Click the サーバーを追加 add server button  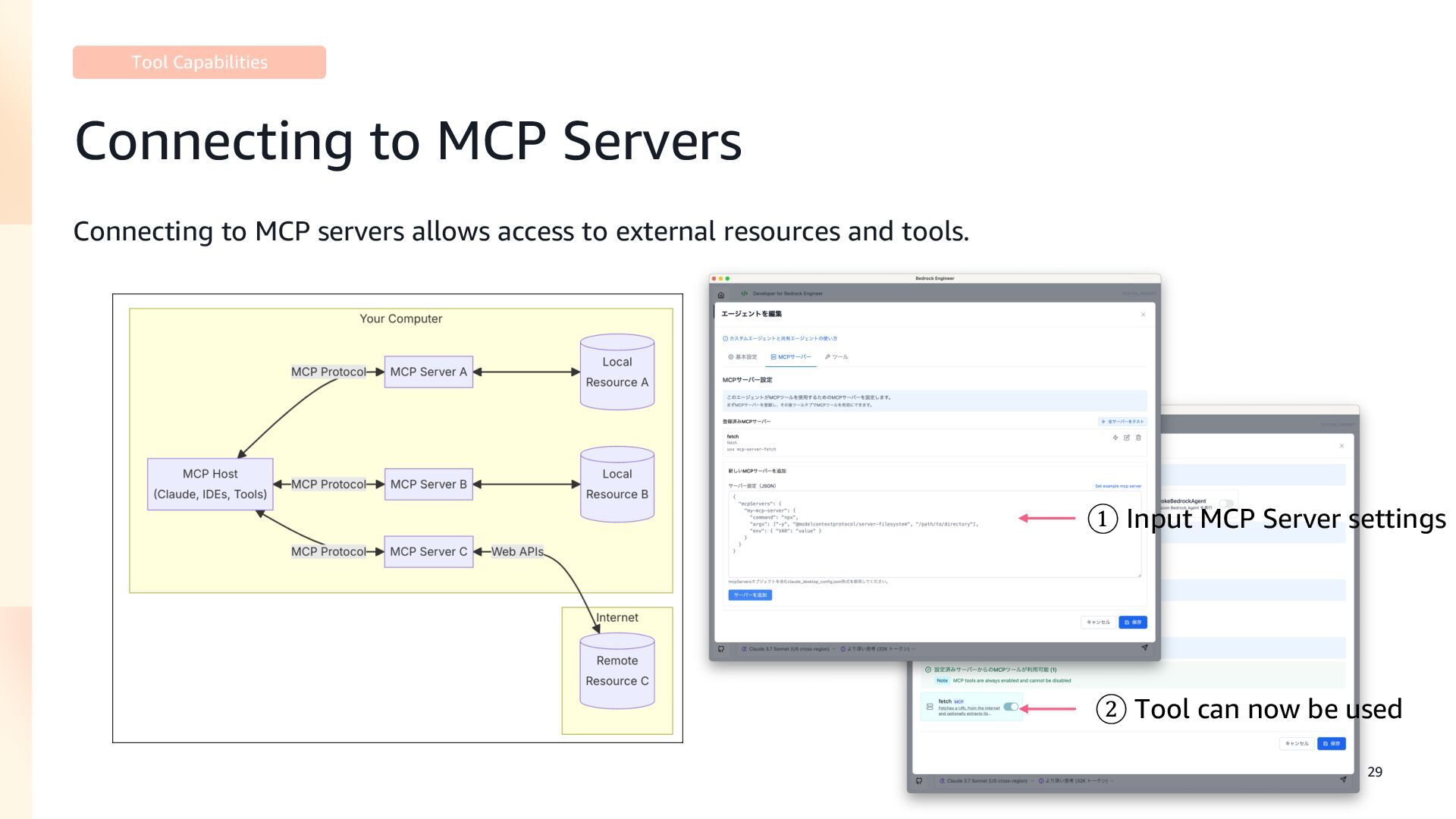(x=750, y=595)
